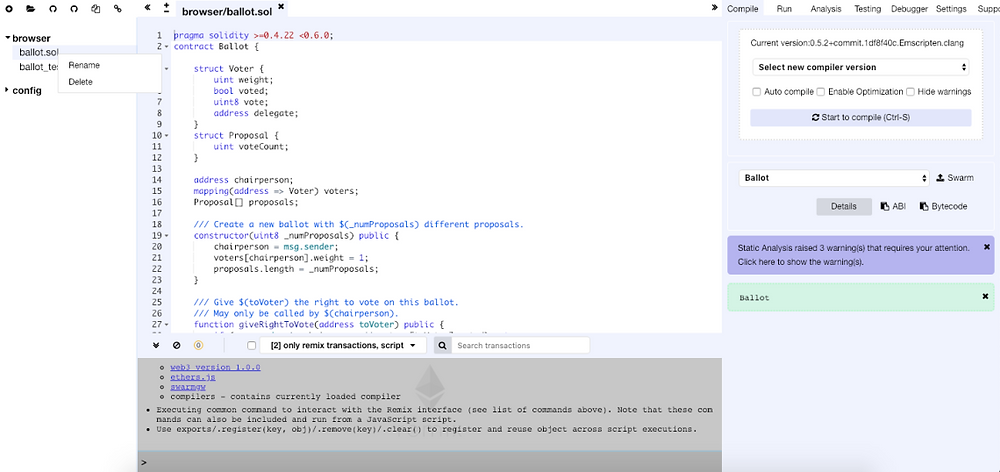Collapse the terminal with the double-down chevron icon
The image size is (1000, 472).
pyautogui.click(x=156, y=345)
